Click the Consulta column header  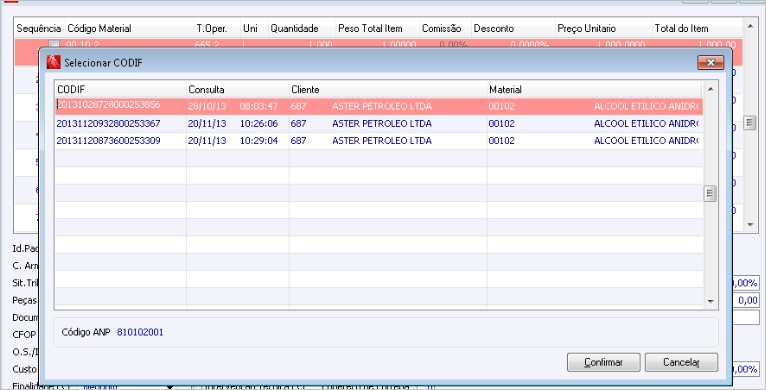coord(238,89)
